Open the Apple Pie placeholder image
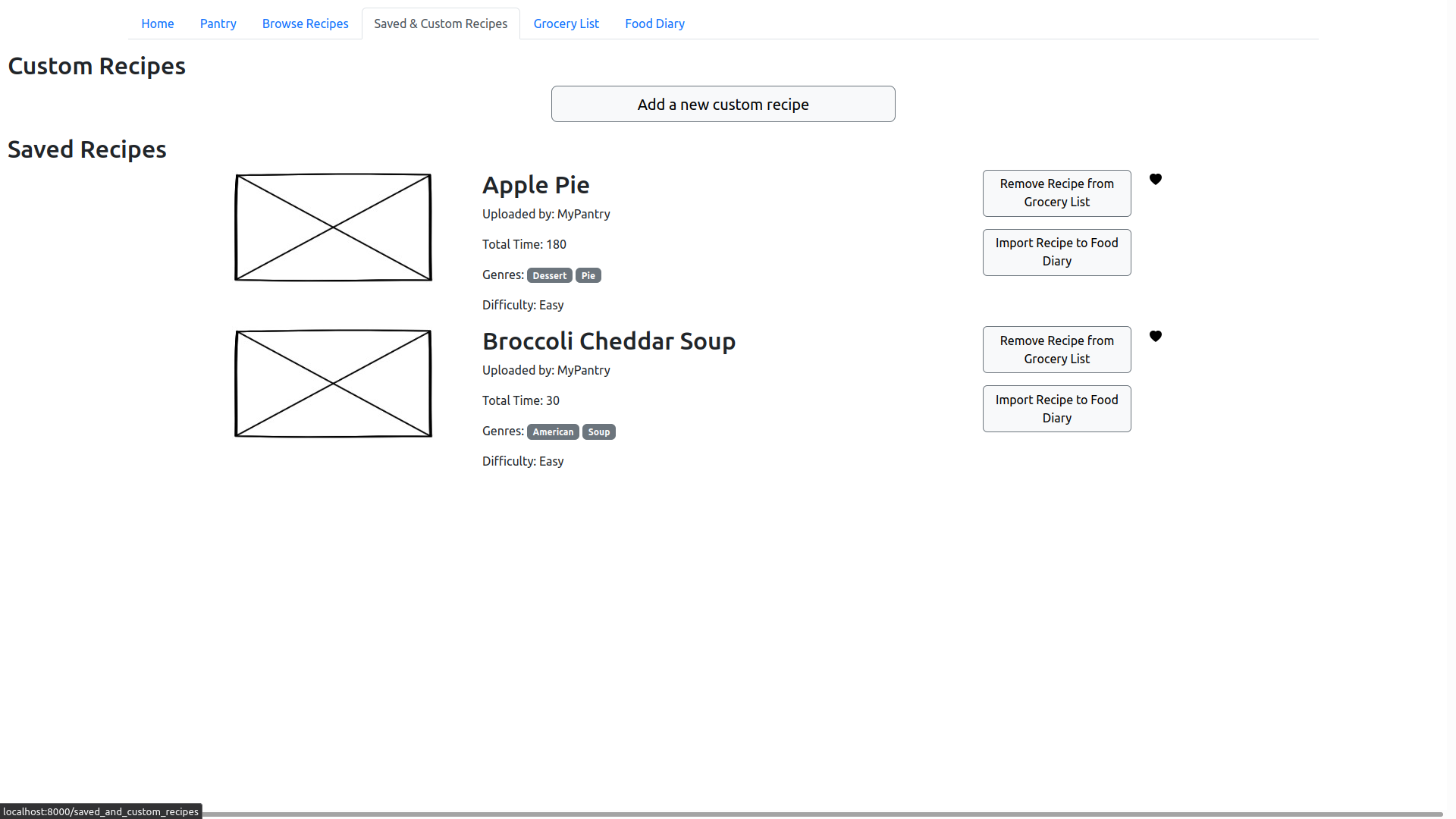 pyautogui.click(x=333, y=227)
